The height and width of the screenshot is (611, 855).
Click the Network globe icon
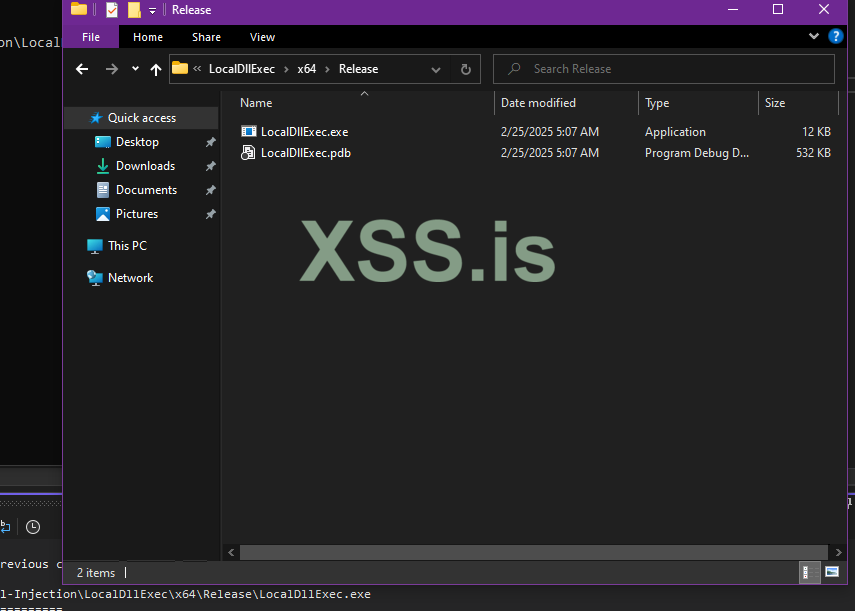(95, 278)
